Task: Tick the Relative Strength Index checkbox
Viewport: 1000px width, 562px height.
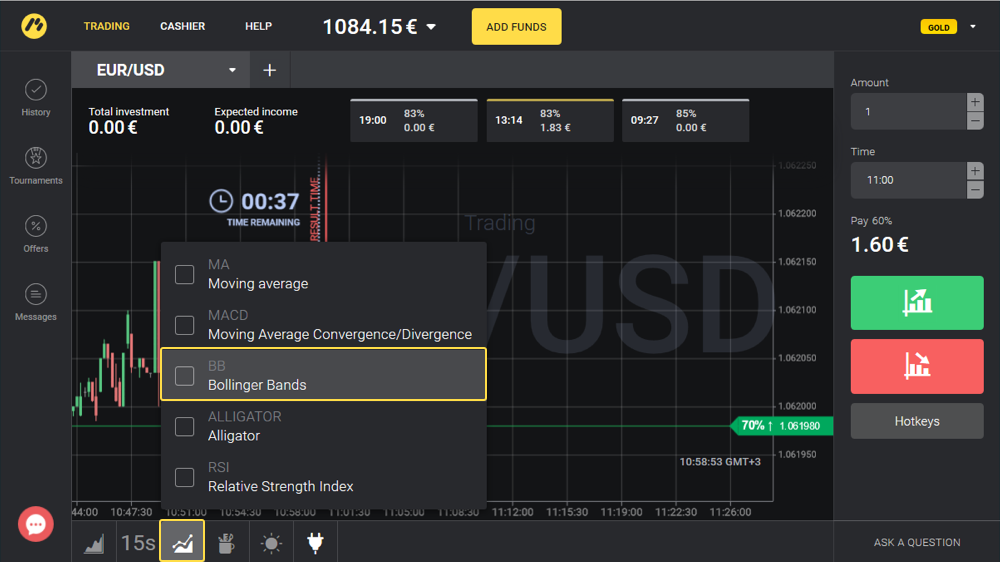Action: click(185, 477)
